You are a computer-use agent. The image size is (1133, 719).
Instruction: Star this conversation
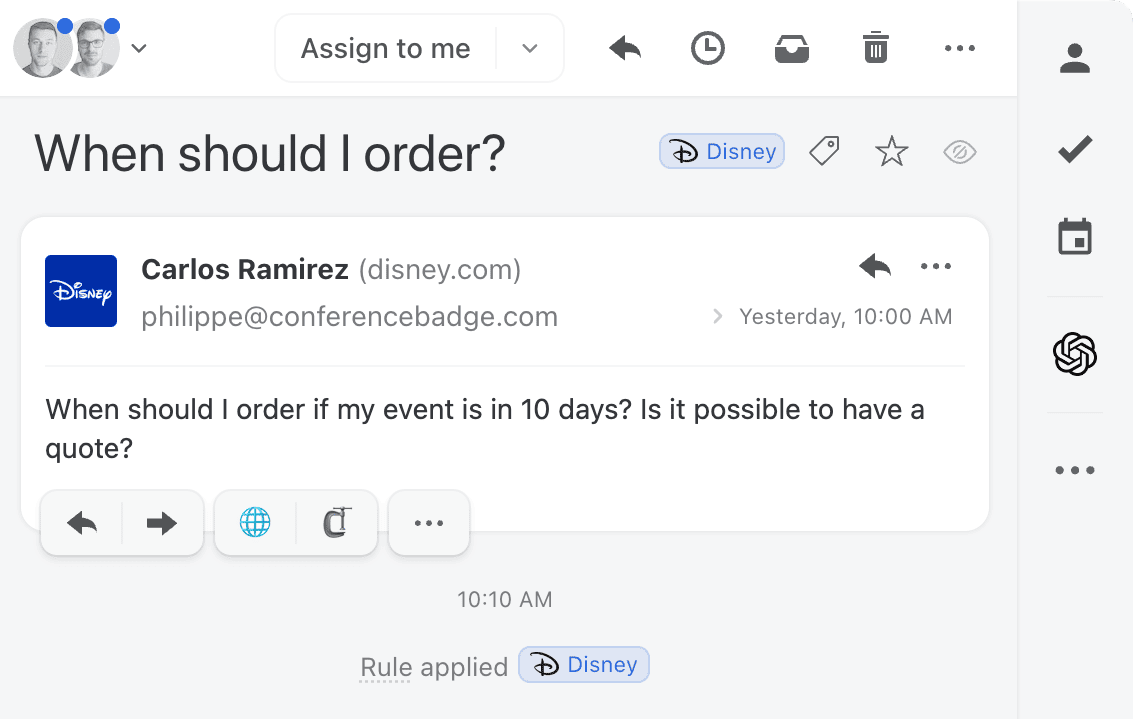(891, 152)
